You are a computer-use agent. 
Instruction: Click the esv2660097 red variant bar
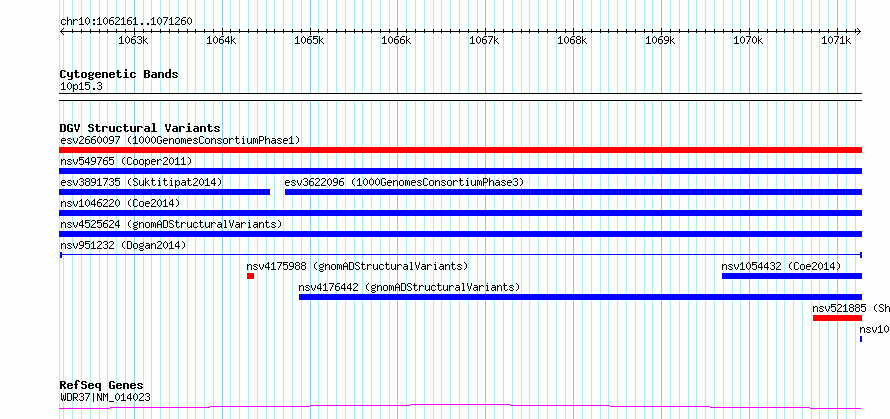460,150
